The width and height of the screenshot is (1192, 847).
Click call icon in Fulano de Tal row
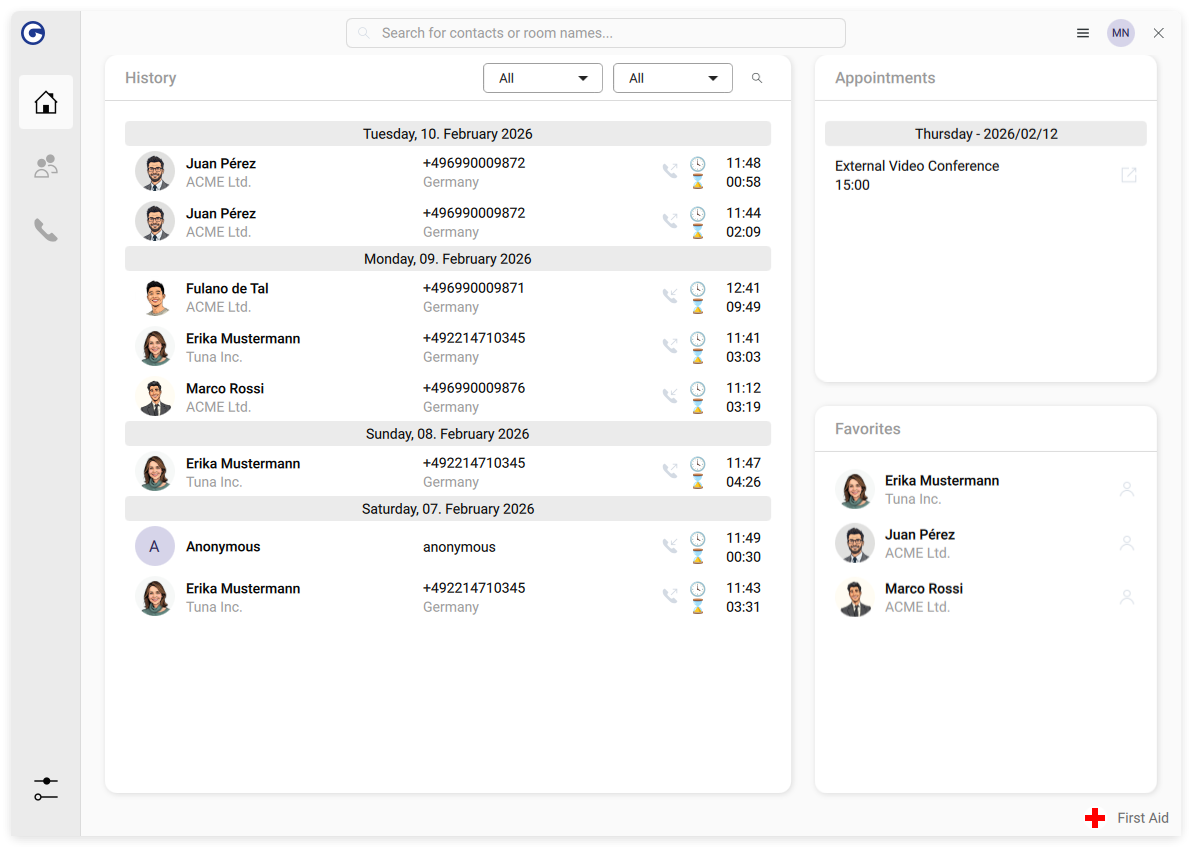pos(670,297)
